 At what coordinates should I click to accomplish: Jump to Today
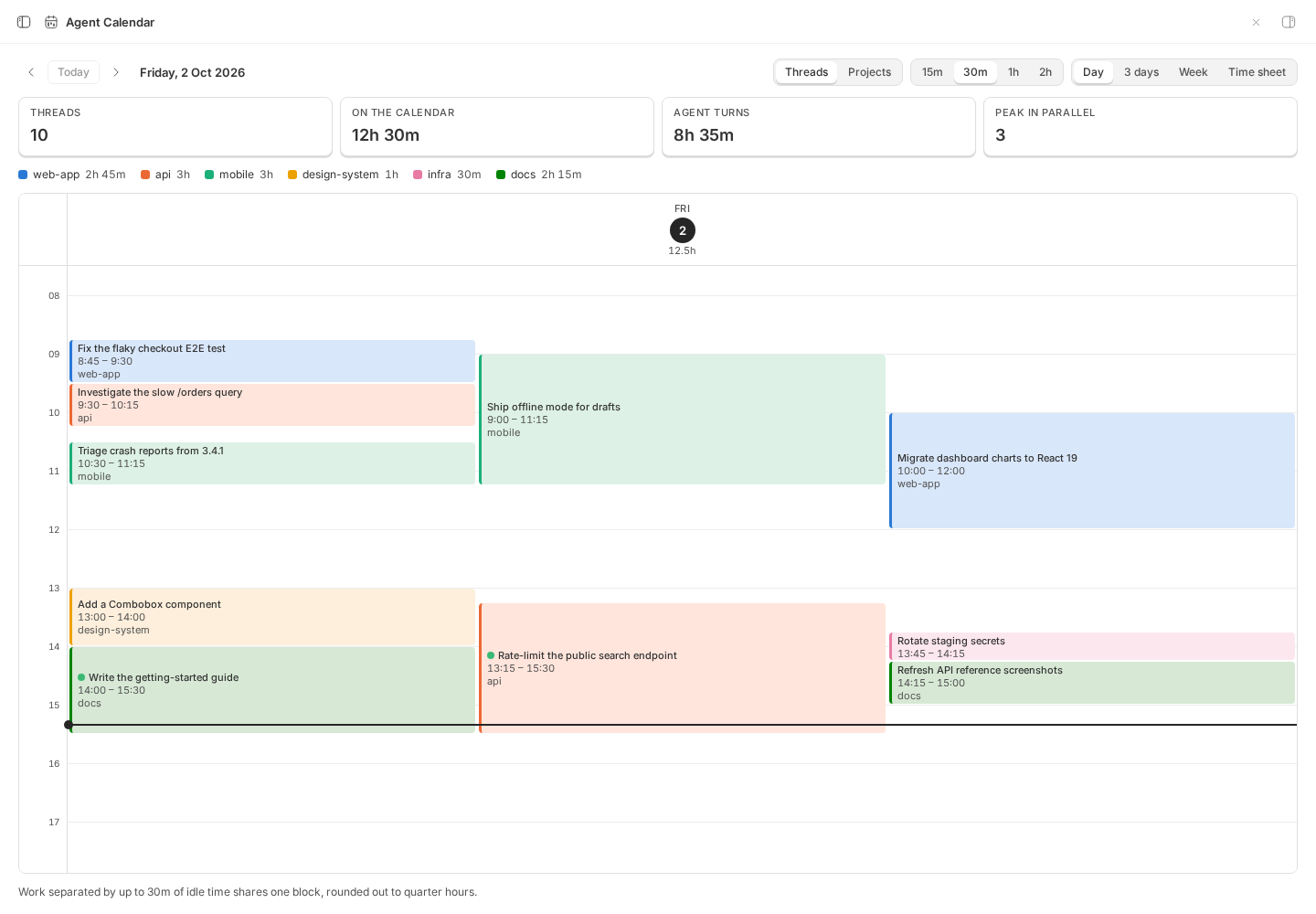pyautogui.click(x=73, y=72)
